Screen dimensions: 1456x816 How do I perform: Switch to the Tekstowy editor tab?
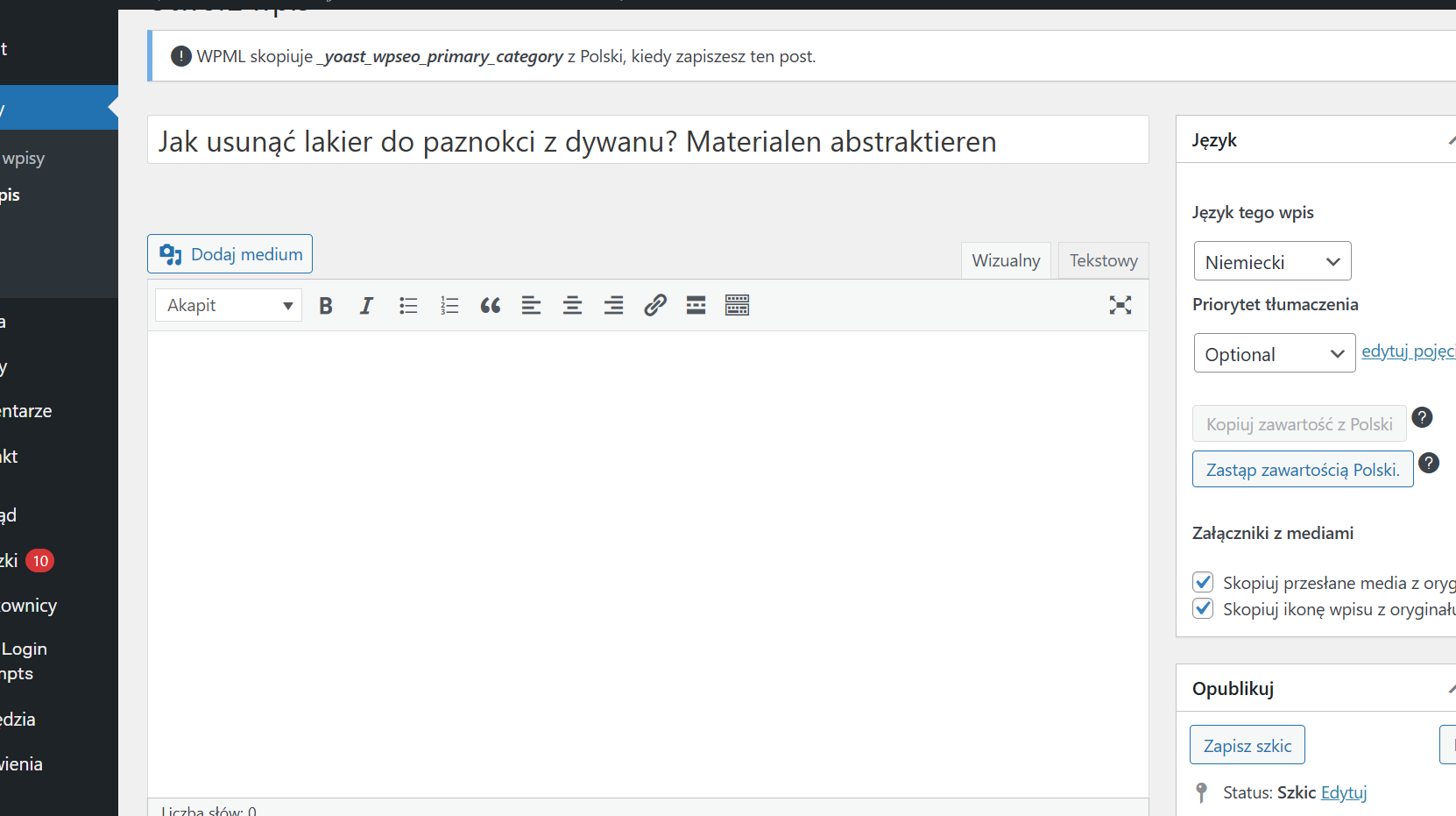1103,261
